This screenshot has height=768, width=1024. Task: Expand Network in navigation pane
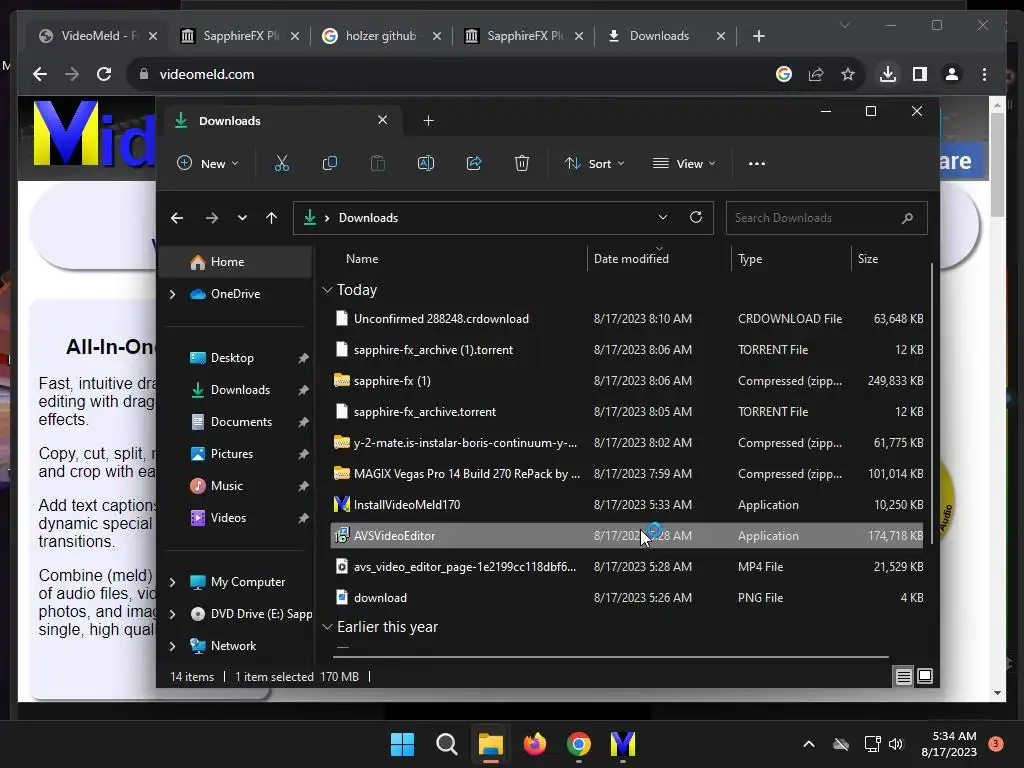[172, 647]
